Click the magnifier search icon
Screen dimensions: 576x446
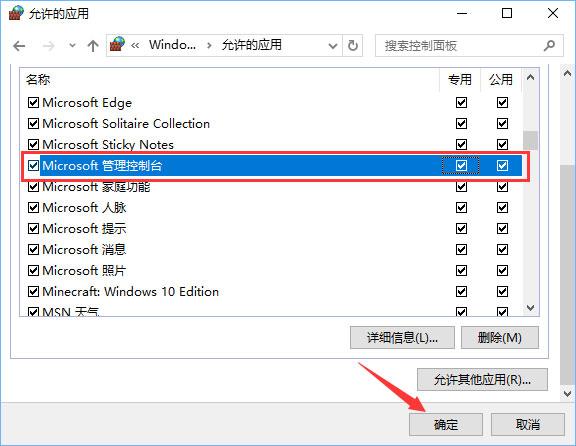[x=549, y=46]
